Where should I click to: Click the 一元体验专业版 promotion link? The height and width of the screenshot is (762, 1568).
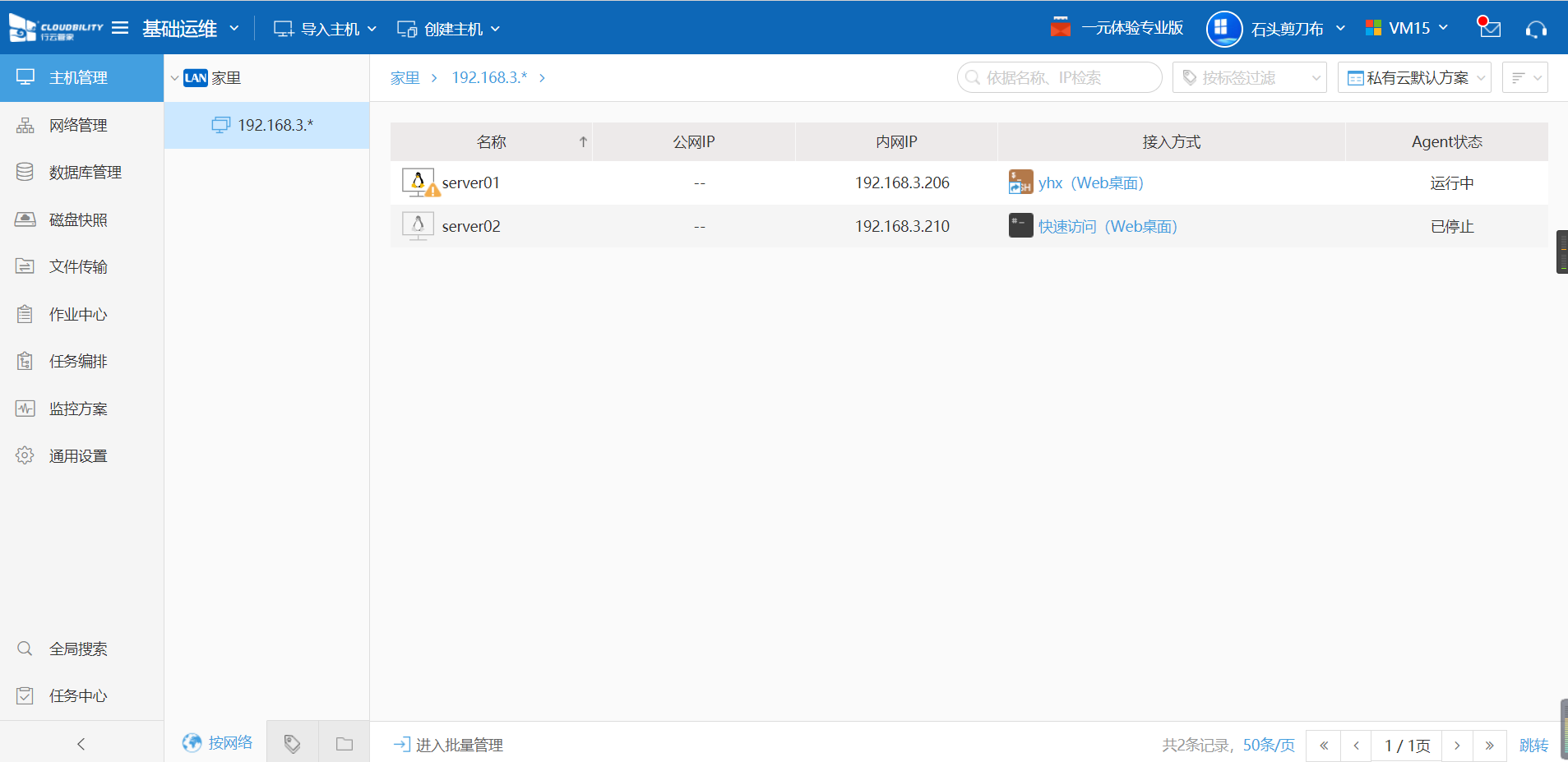(1132, 28)
